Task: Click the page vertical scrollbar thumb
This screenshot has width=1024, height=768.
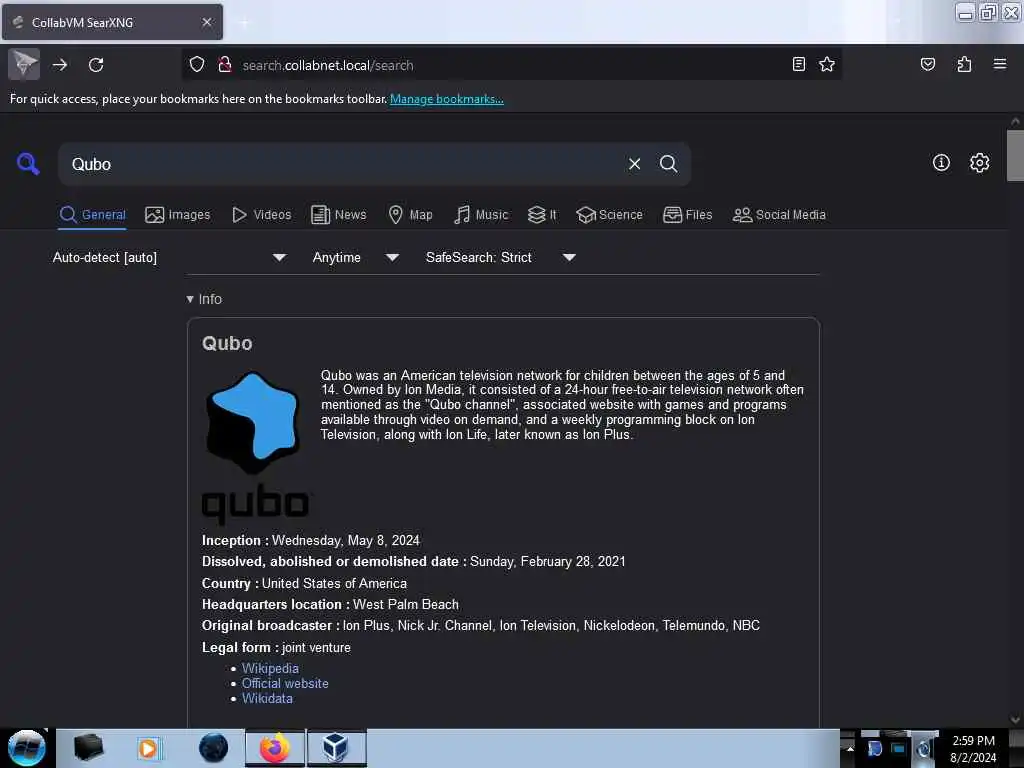Action: 1015,155
